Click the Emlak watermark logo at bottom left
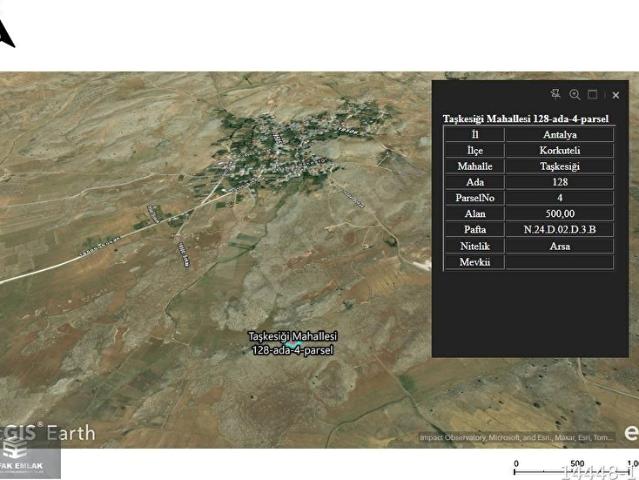 tap(30, 461)
